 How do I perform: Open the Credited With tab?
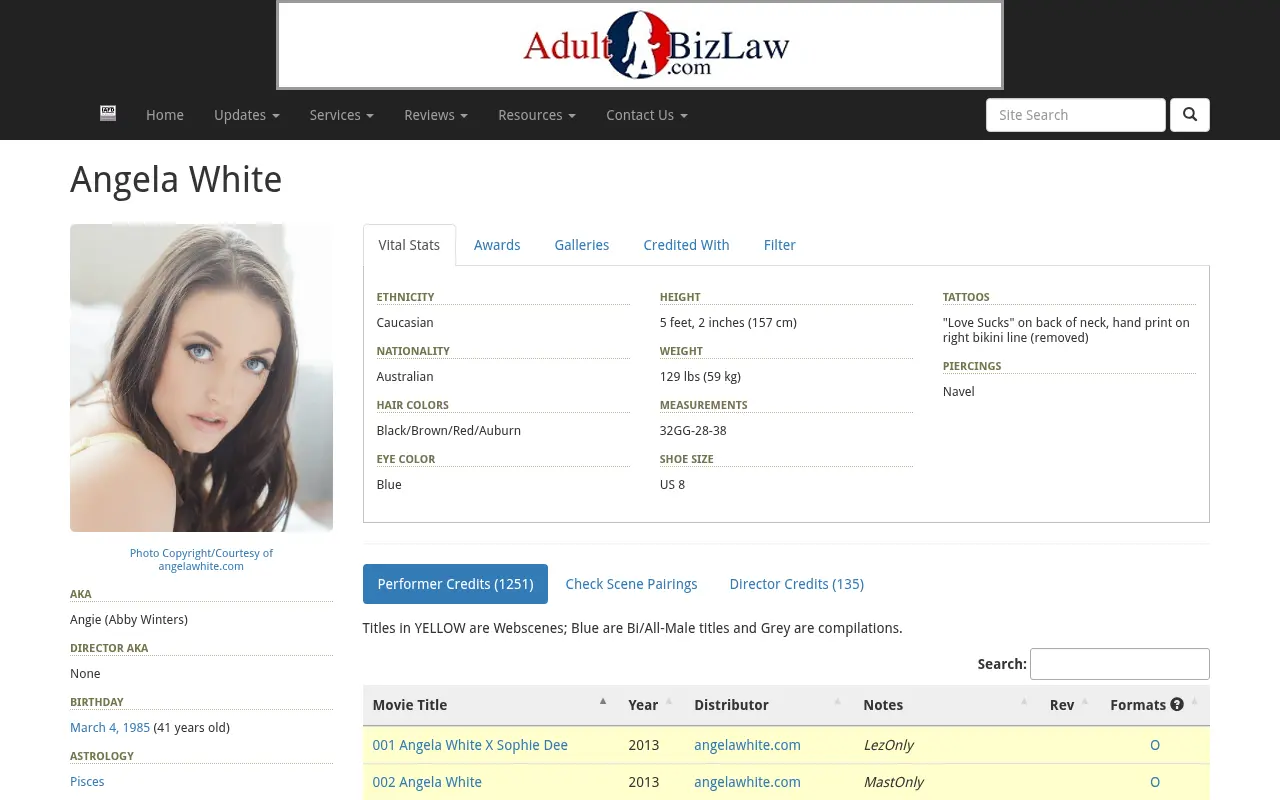click(x=686, y=245)
